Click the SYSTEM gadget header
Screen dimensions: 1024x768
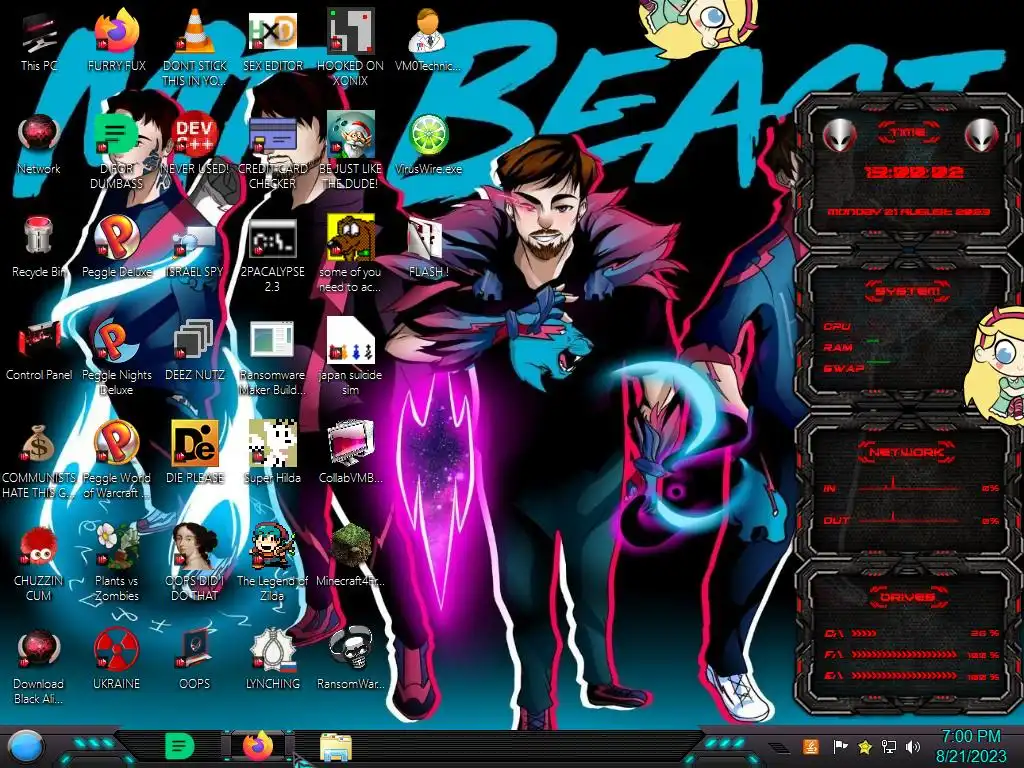[908, 291]
